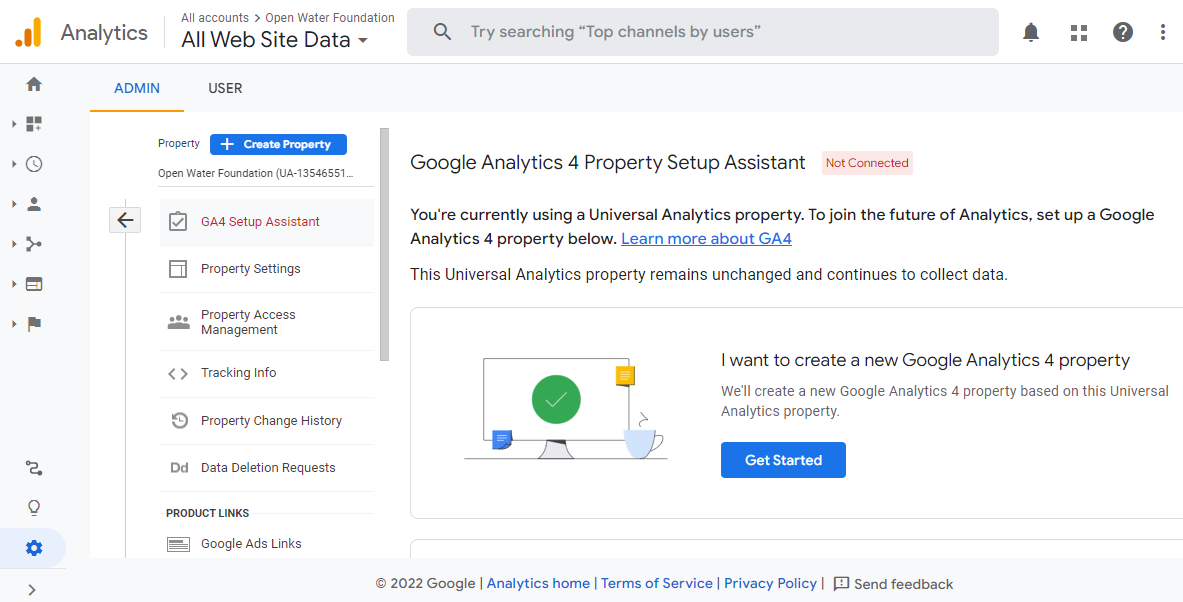This screenshot has width=1183, height=602.
Task: Open Discover via the lightbulb icon
Action: (33, 508)
